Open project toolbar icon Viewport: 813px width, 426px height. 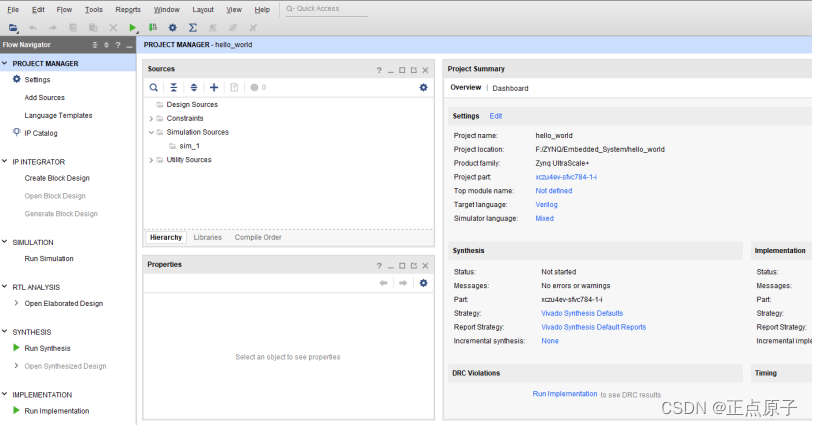(13, 28)
